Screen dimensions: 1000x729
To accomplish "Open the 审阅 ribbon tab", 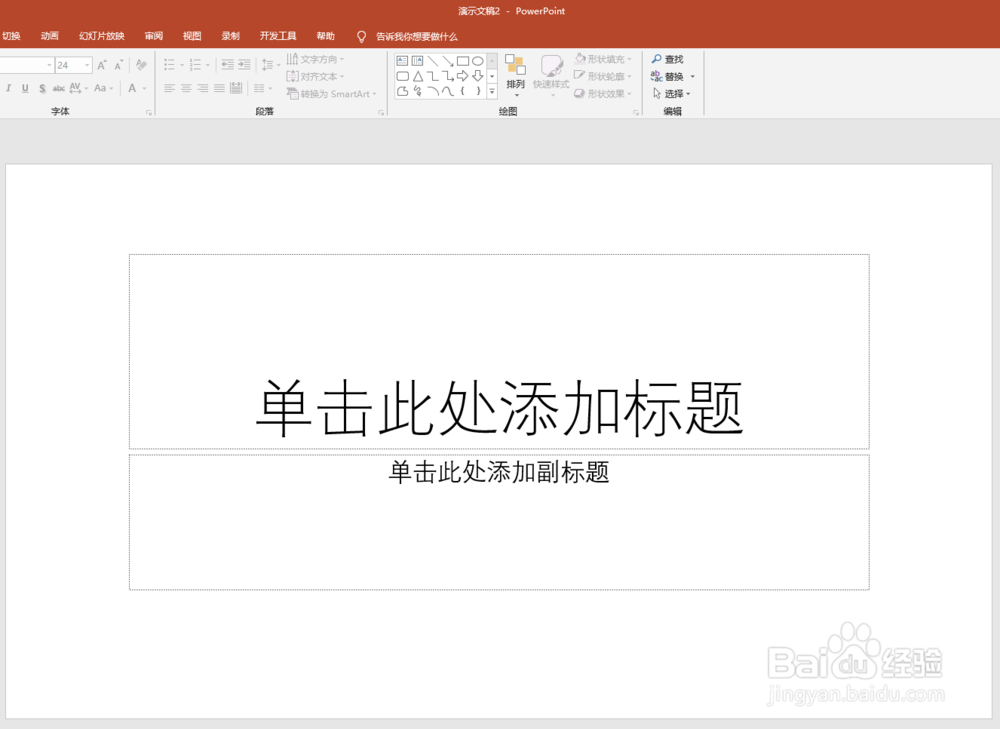I will pos(152,35).
